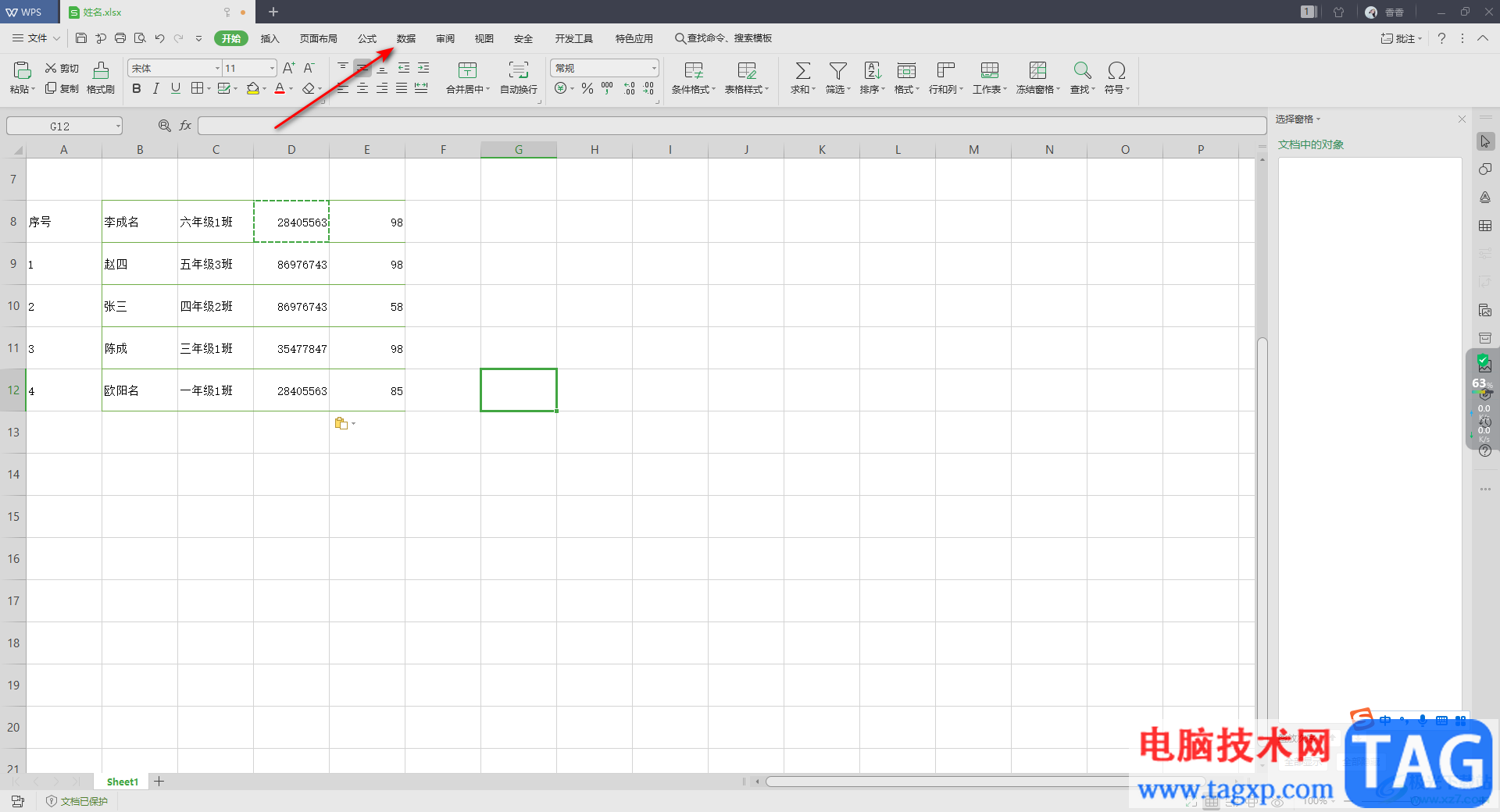Add a new worksheet with plus button
Viewport: 1500px width, 812px height.
[159, 782]
